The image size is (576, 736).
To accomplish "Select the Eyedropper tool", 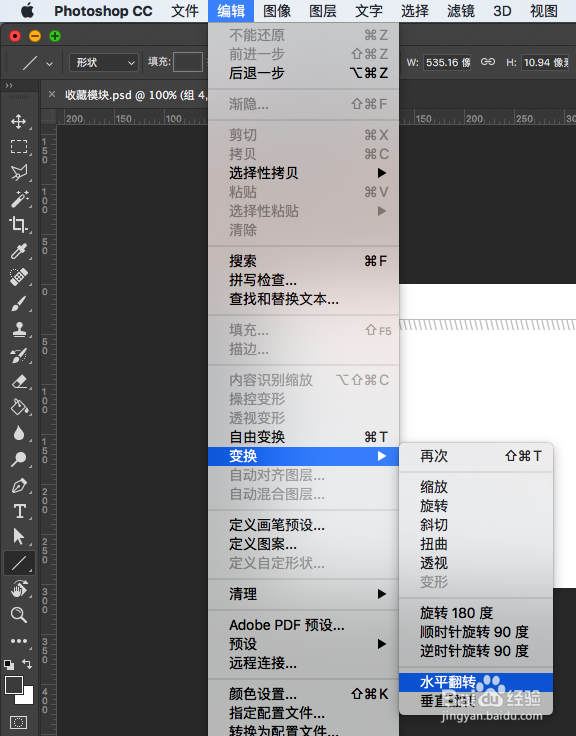I will tap(19, 251).
